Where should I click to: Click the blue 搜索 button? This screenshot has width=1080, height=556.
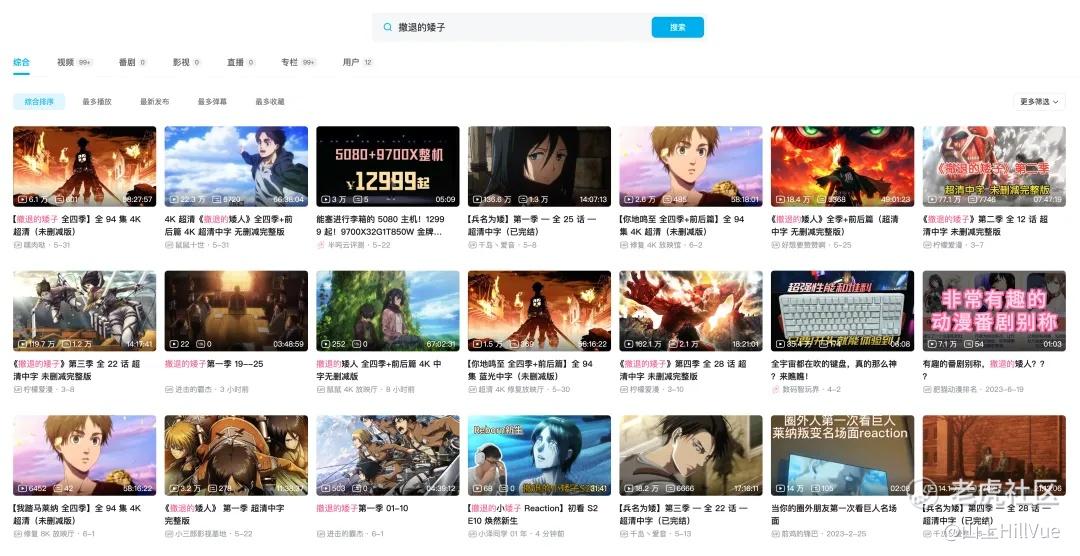678,28
